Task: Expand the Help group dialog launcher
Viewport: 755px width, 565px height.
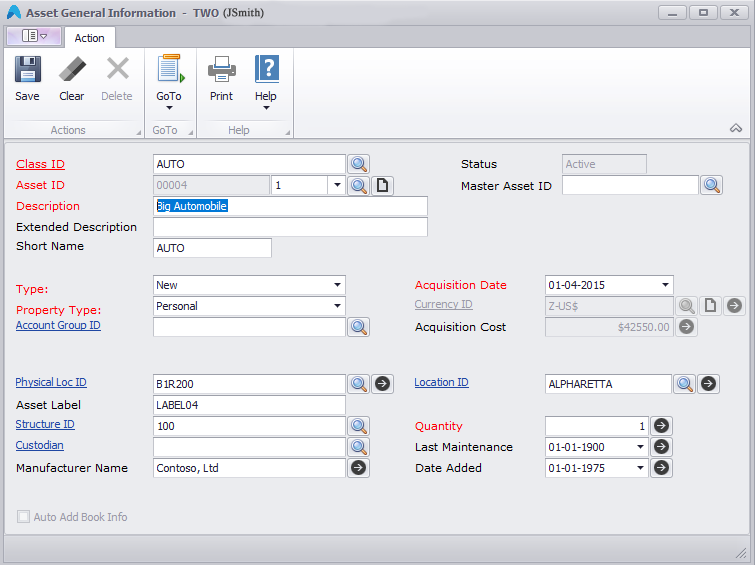Action: coord(287,132)
